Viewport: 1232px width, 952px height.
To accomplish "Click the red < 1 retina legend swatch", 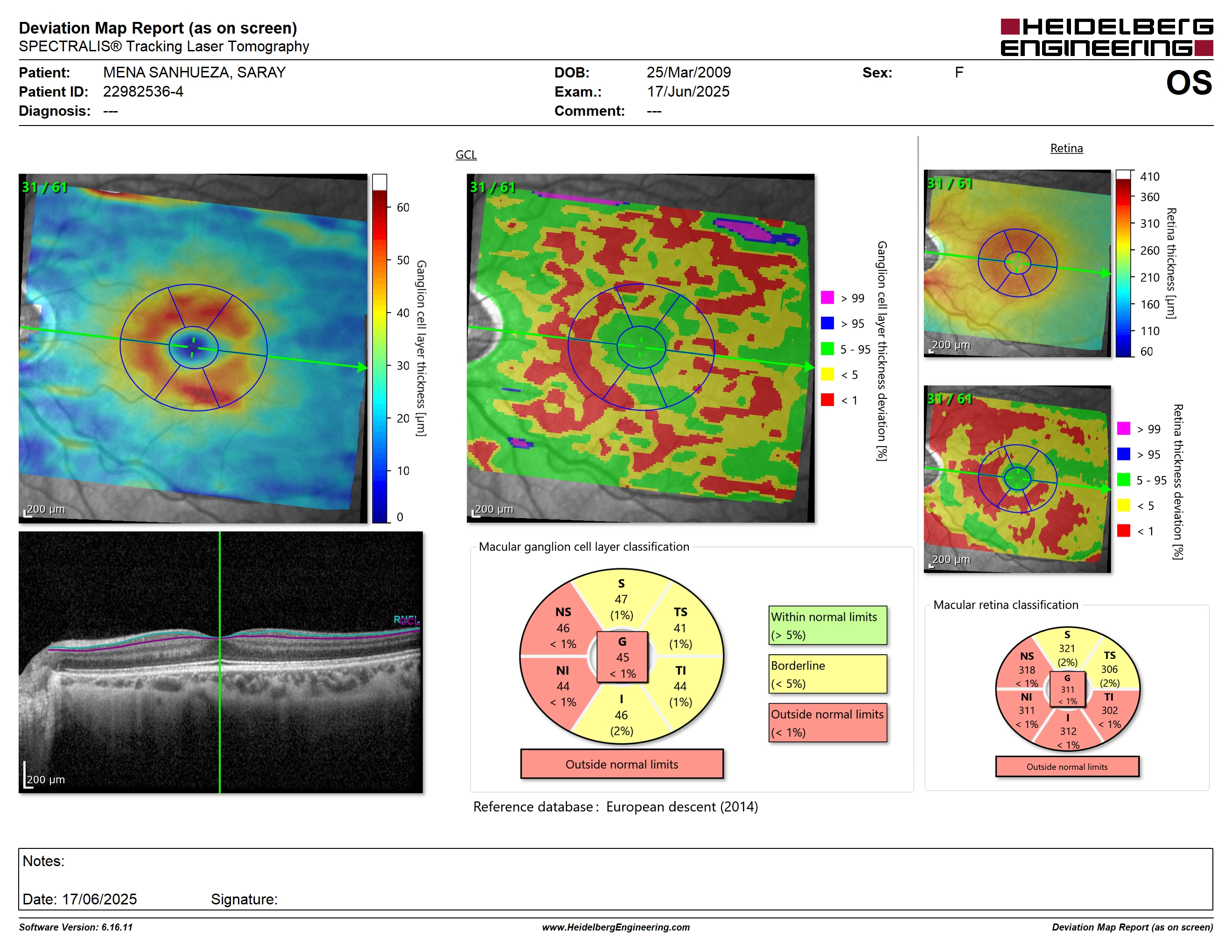I will pyautogui.click(x=1124, y=530).
